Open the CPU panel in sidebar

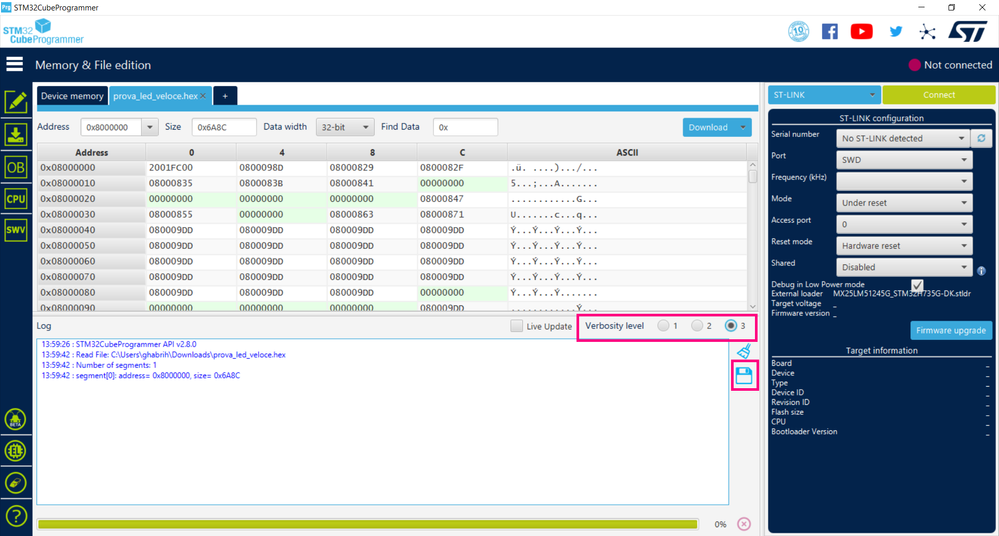coord(15,199)
